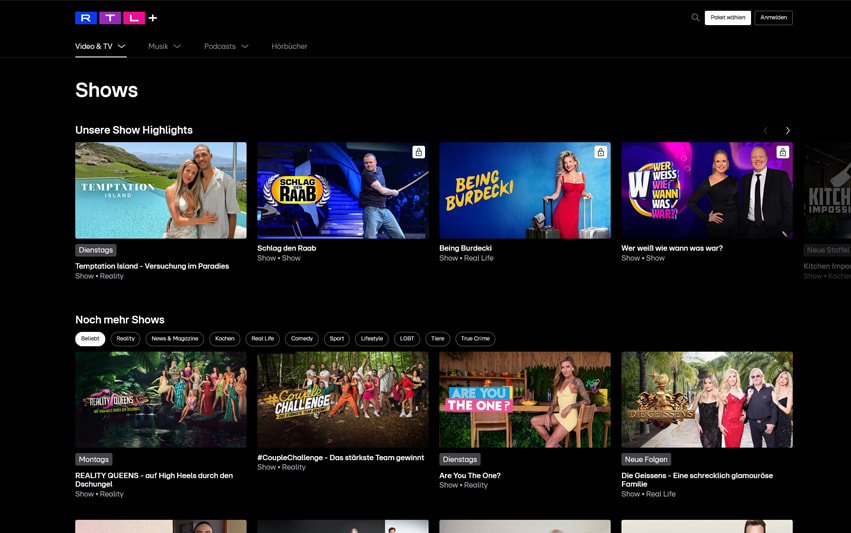The height and width of the screenshot is (533, 851).
Task: Click the Noch mehr Shows heading
Action: tap(119, 320)
